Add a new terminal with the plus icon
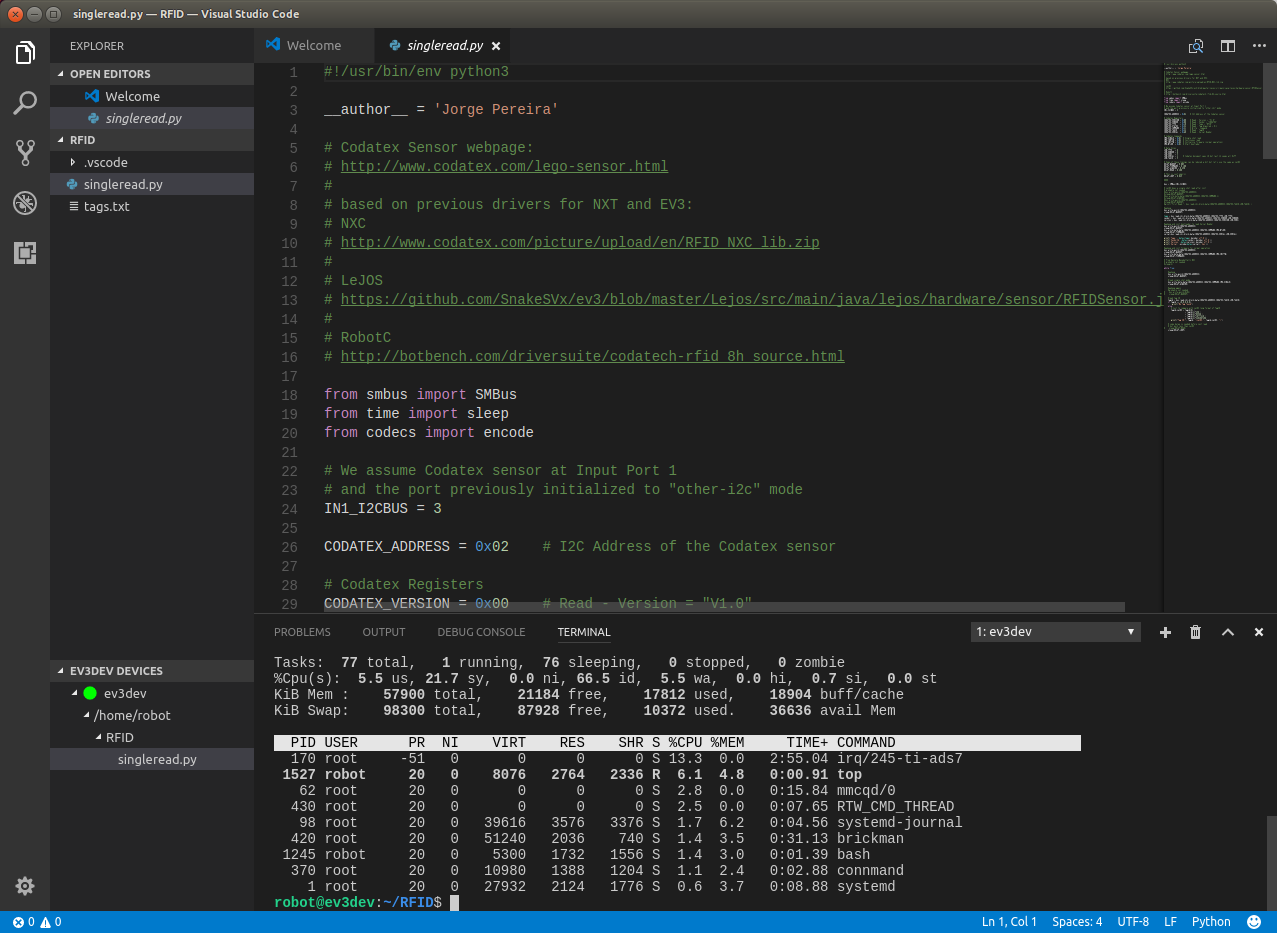1277x933 pixels. tap(1164, 632)
